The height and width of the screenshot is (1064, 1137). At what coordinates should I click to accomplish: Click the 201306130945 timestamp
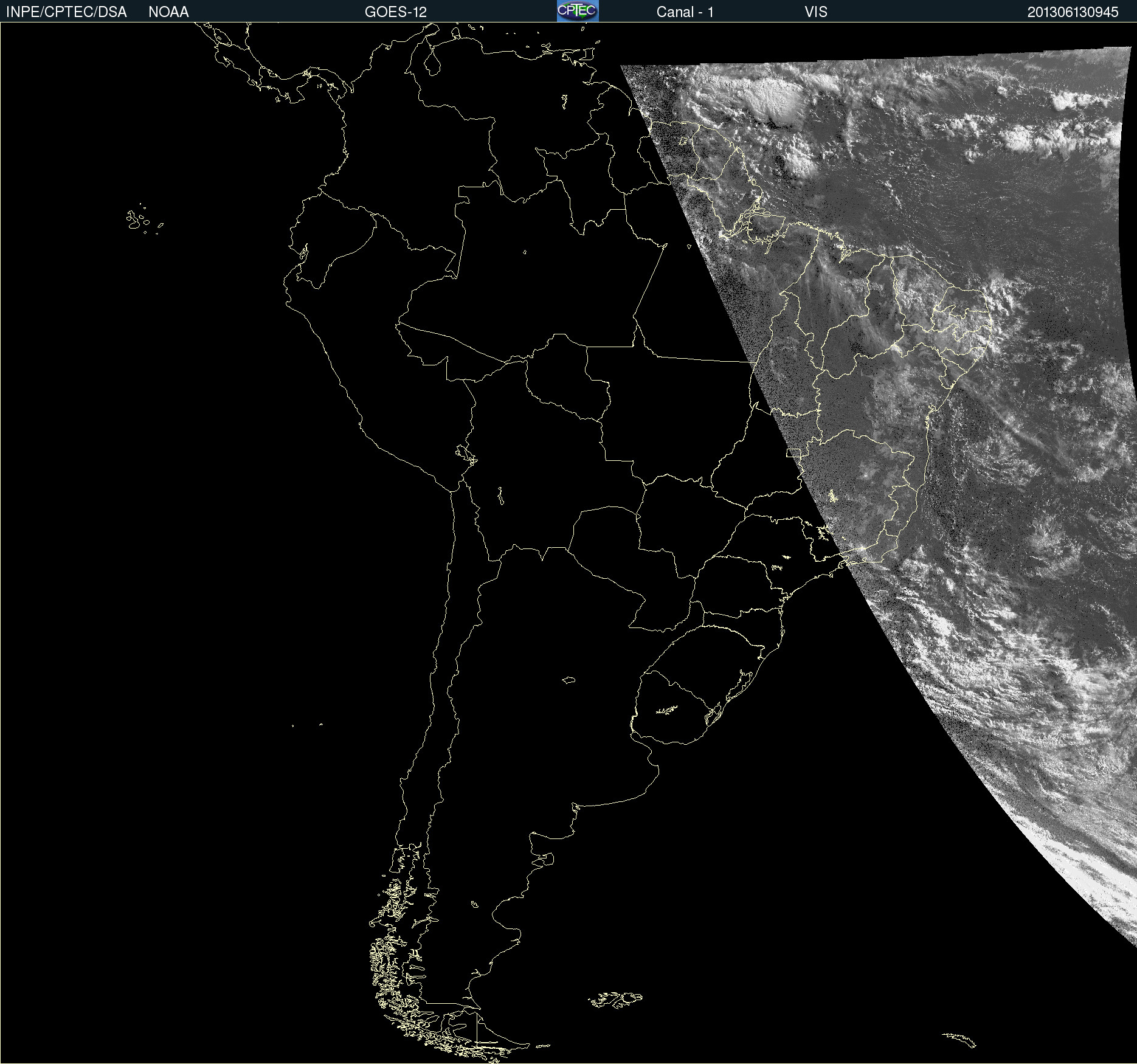tap(1073, 12)
